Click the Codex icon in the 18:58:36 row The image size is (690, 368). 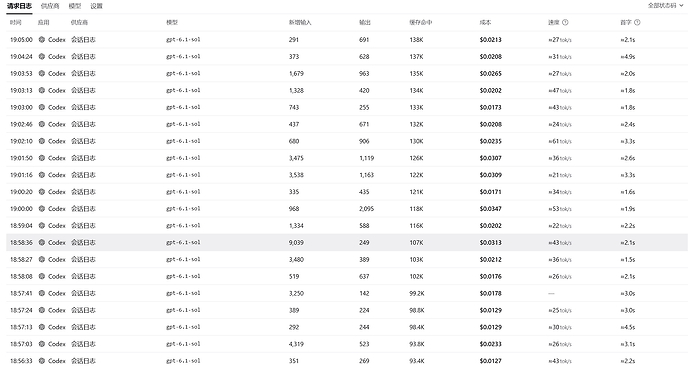pos(42,243)
